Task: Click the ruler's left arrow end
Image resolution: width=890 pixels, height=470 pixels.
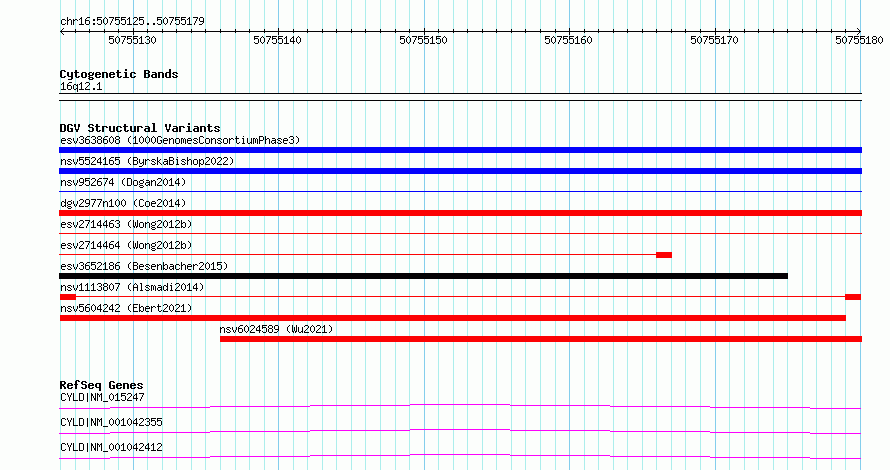Action: click(x=62, y=31)
